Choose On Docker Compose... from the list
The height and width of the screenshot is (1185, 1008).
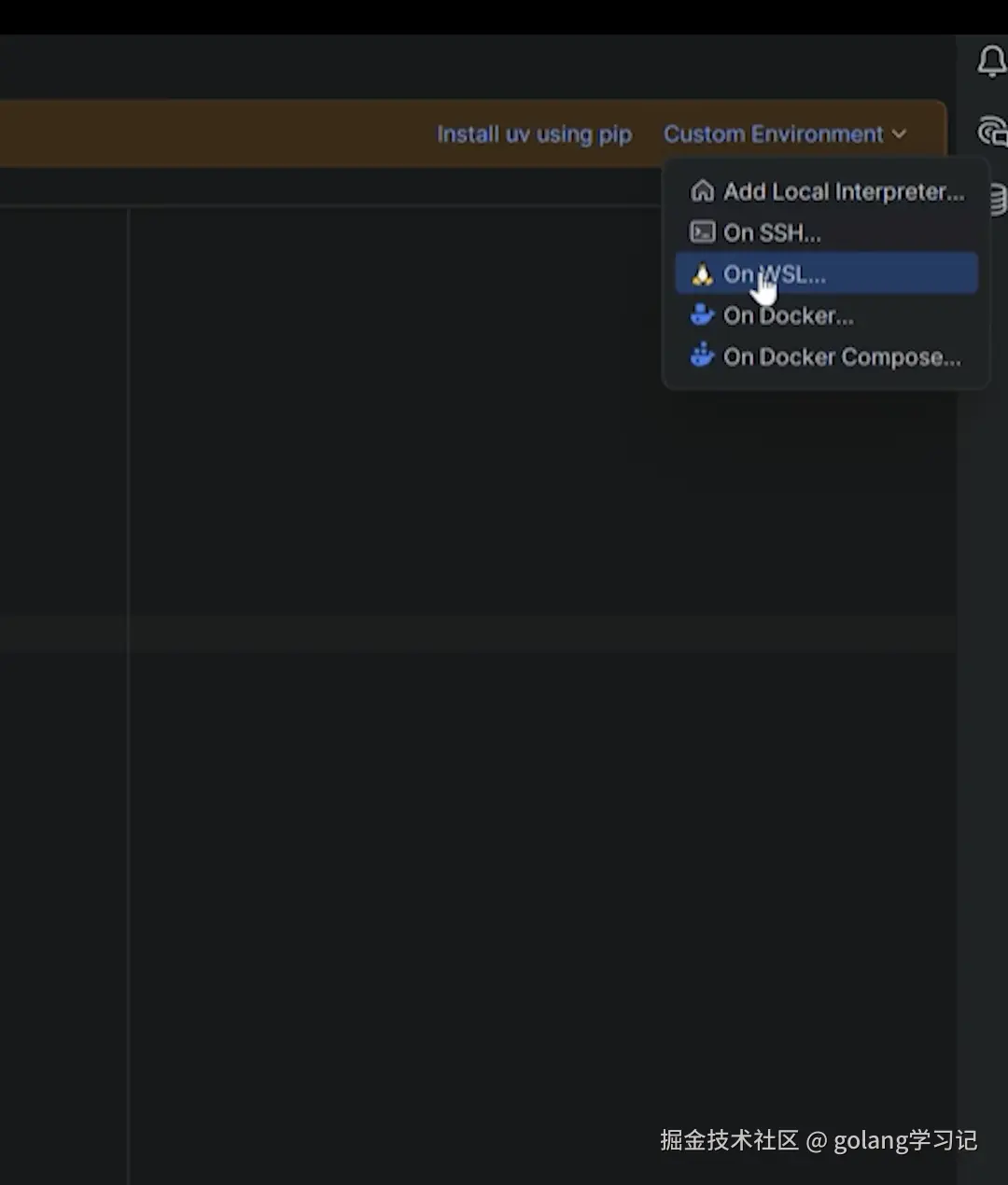click(x=841, y=356)
